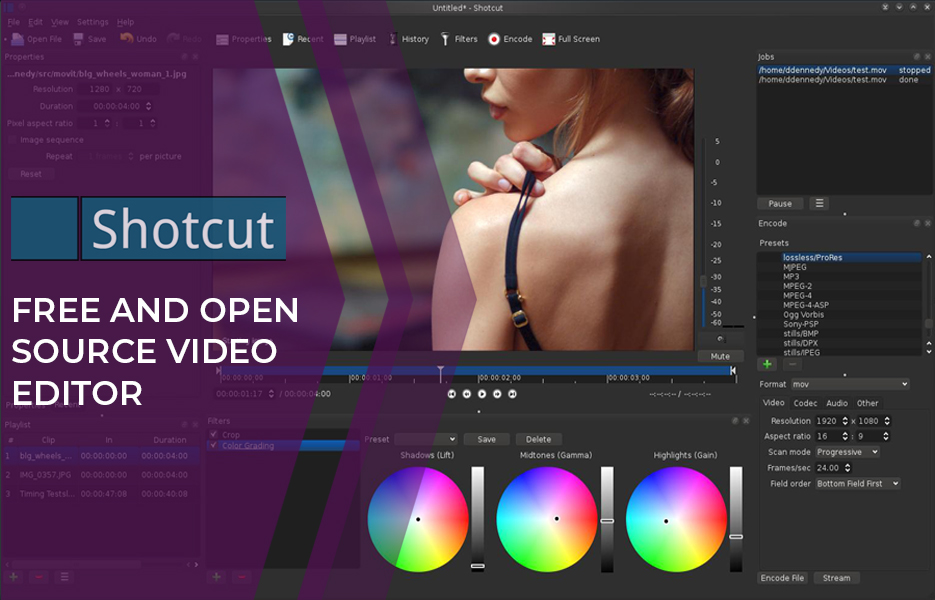935x600 pixels.
Task: Open the Scan mode Progressive dropdown
Action: click(x=847, y=452)
